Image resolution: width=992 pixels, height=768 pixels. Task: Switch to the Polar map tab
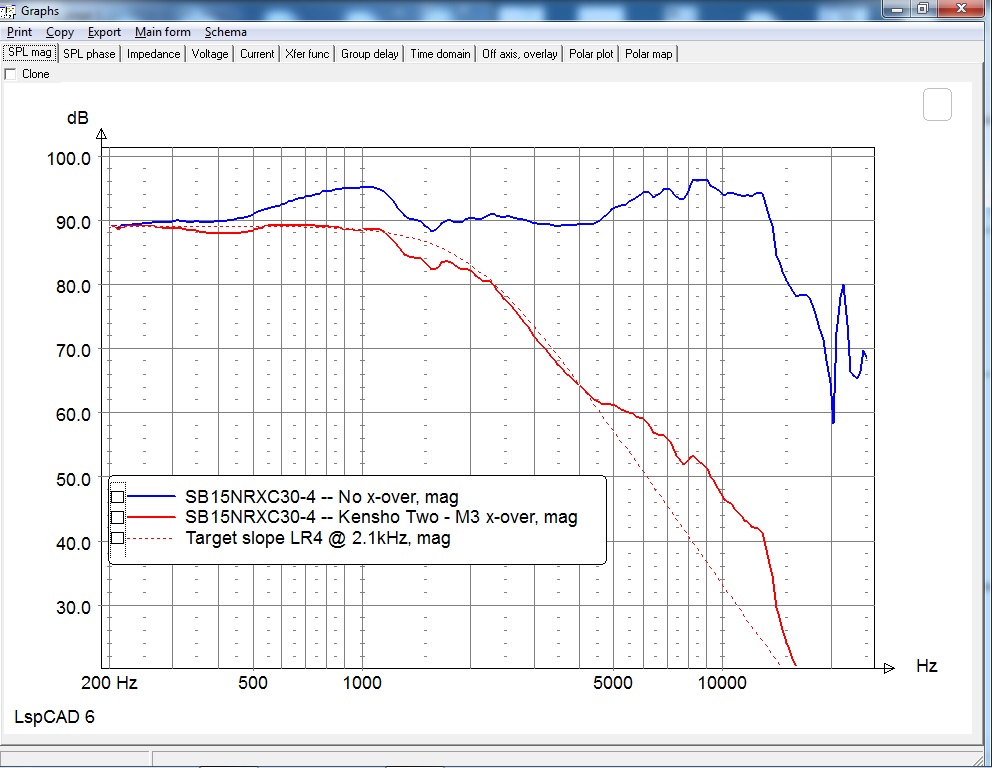pyautogui.click(x=648, y=54)
